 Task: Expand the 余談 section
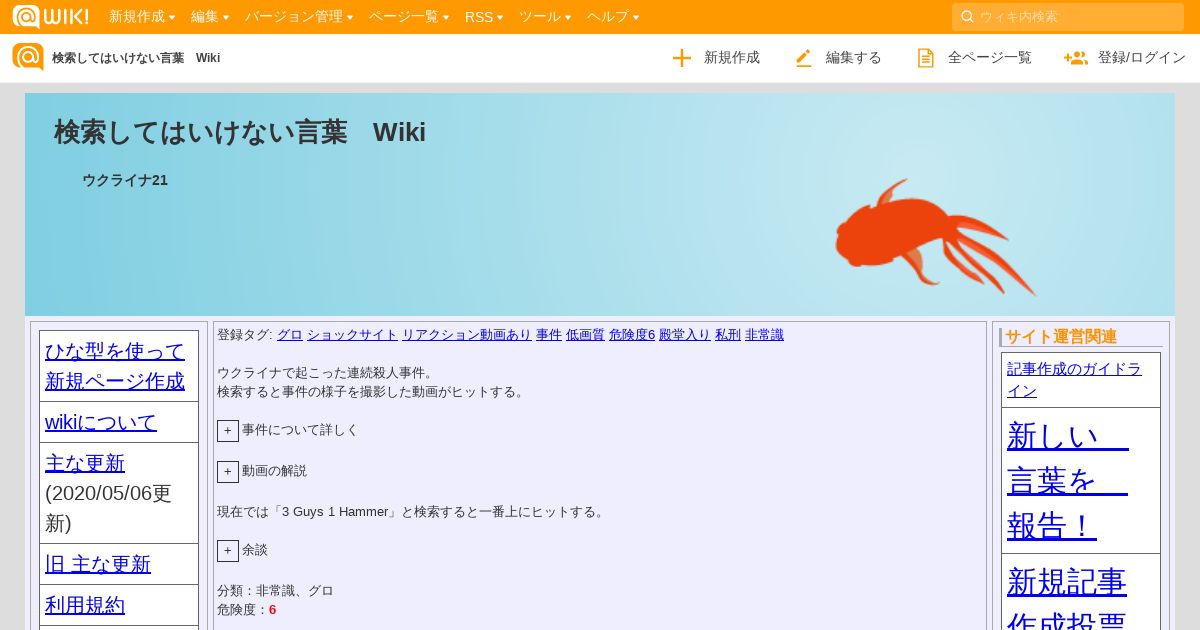[228, 551]
